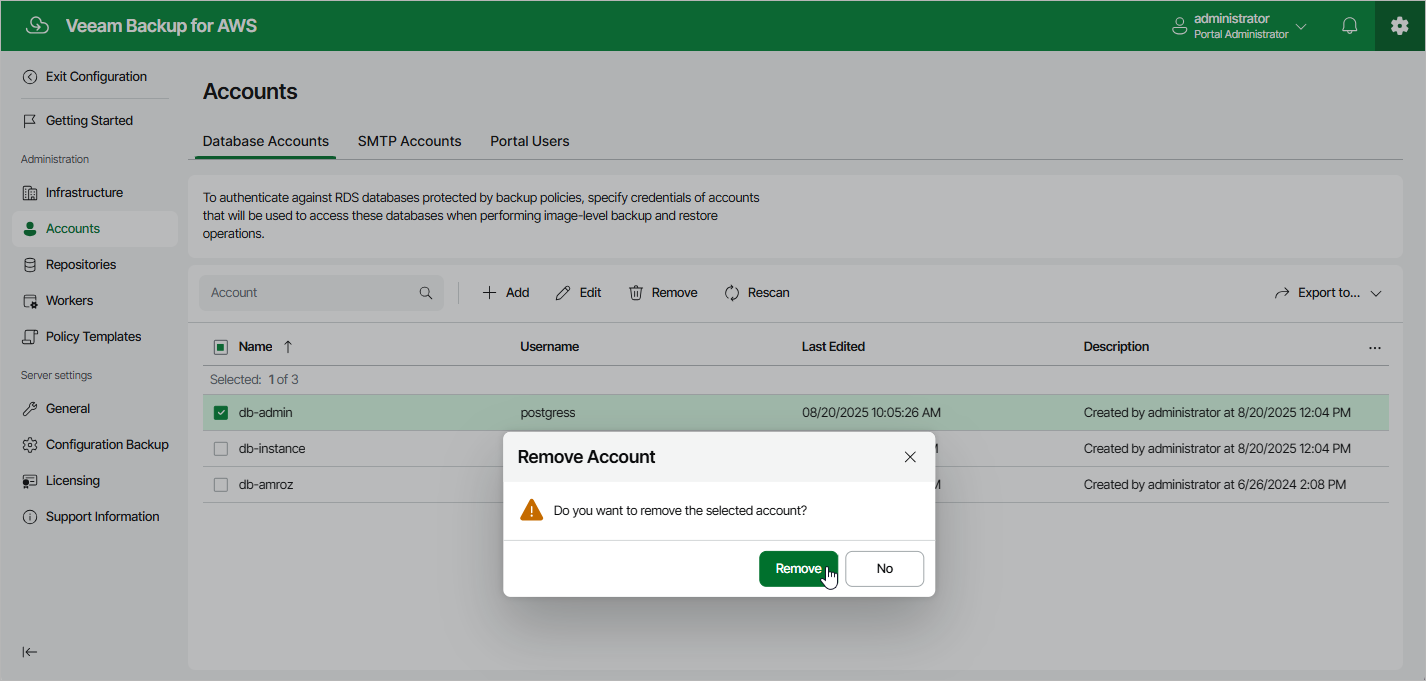Sort by Name column arrow
Image resolution: width=1426 pixels, height=681 pixels.
pos(288,347)
